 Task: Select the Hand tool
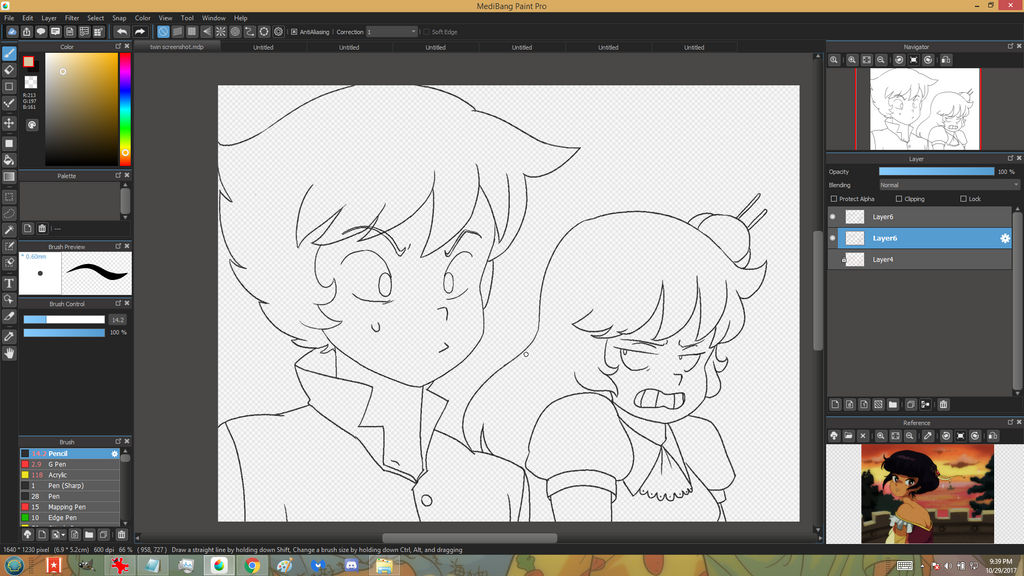pyautogui.click(x=9, y=353)
